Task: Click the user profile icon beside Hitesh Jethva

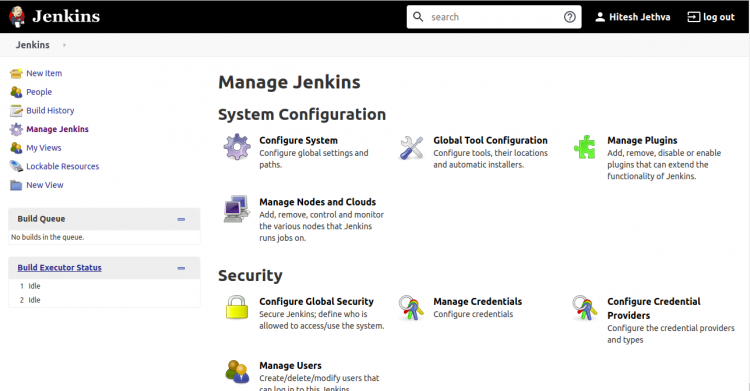Action: coord(600,17)
